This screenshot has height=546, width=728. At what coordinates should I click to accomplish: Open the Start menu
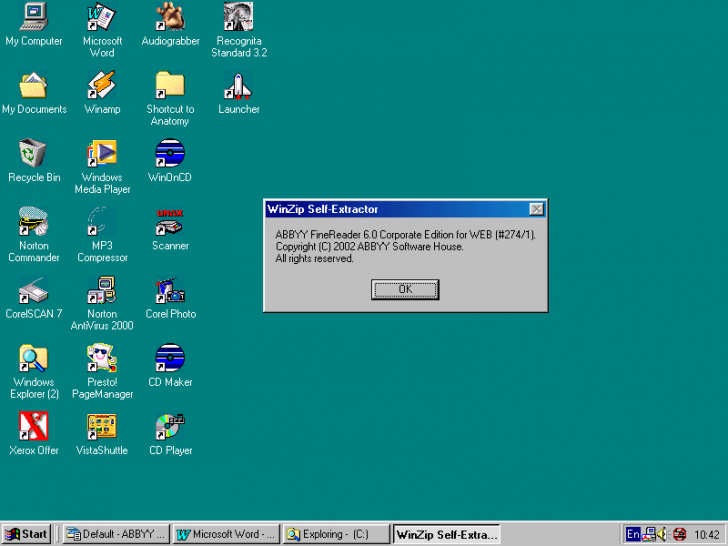pyautogui.click(x=26, y=534)
